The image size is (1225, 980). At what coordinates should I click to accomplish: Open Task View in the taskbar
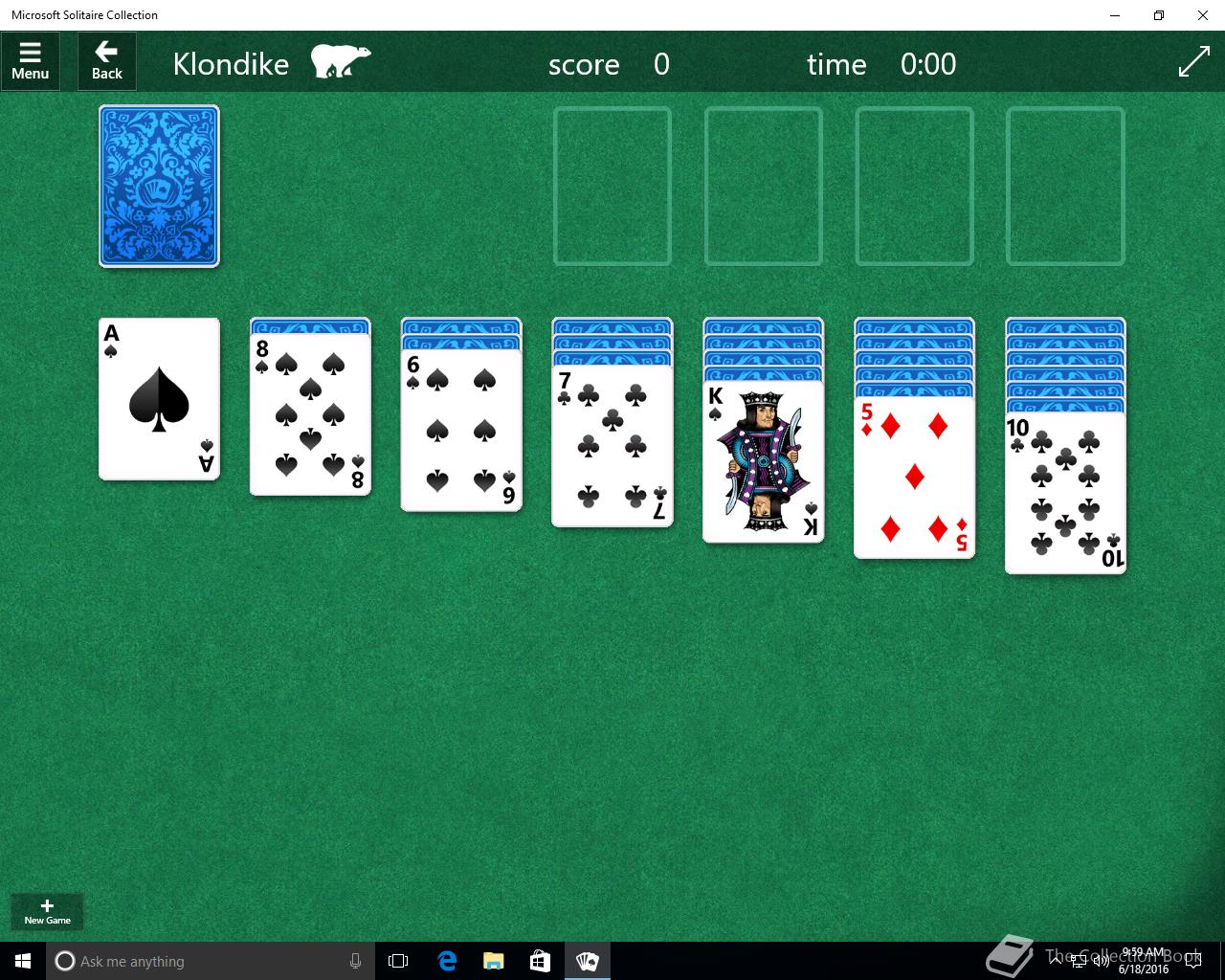coord(398,961)
